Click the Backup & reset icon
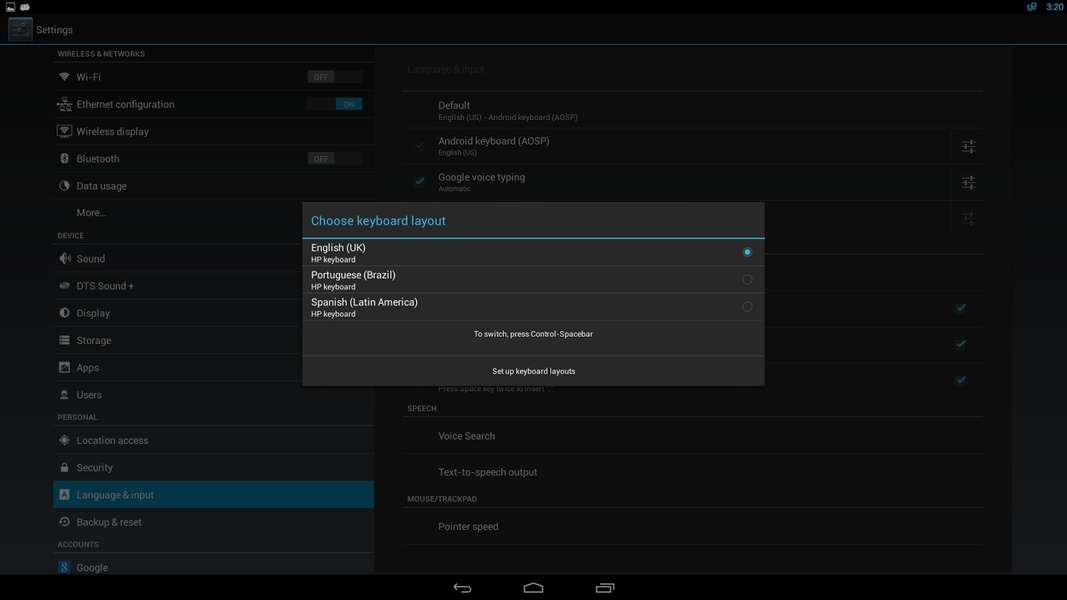 tap(64, 522)
